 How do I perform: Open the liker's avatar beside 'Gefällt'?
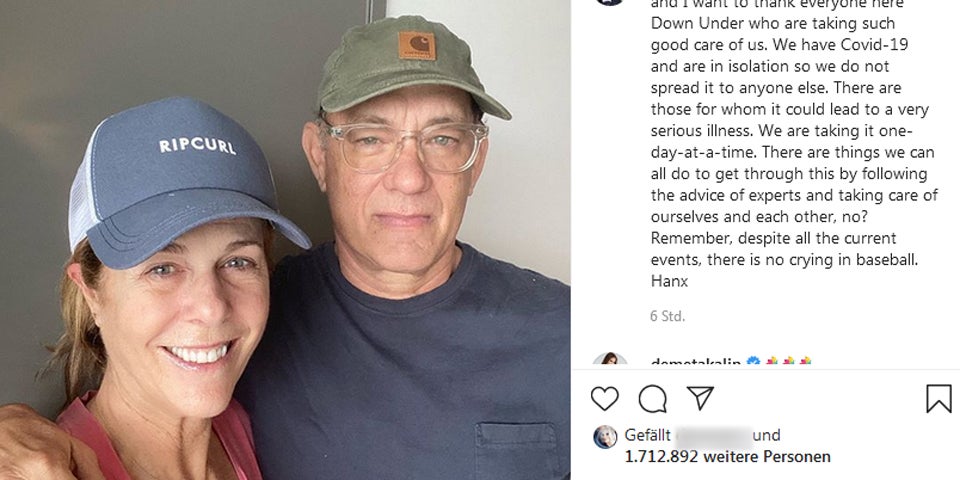coord(605,437)
